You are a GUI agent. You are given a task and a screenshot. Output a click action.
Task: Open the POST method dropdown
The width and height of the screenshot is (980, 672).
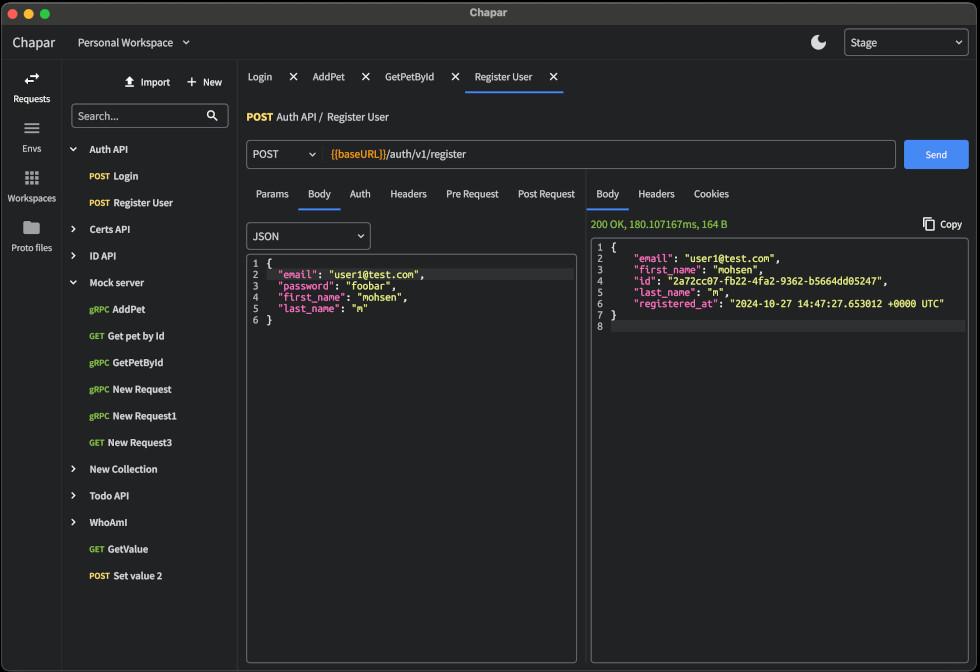(x=284, y=155)
